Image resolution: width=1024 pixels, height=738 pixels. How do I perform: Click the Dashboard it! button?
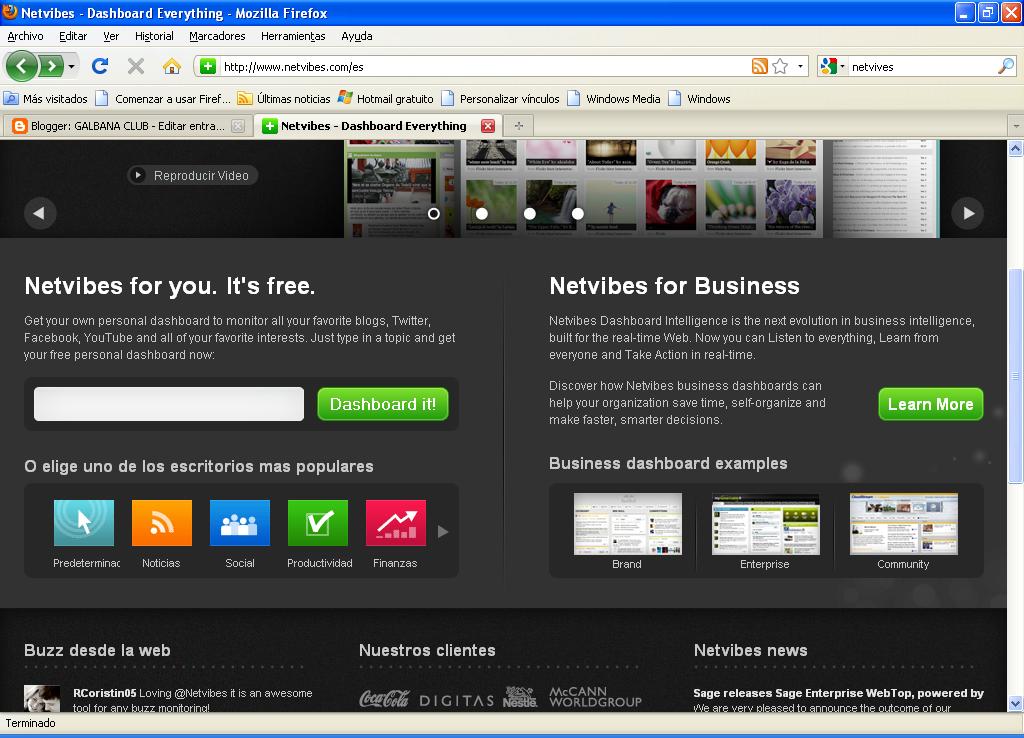click(x=383, y=403)
